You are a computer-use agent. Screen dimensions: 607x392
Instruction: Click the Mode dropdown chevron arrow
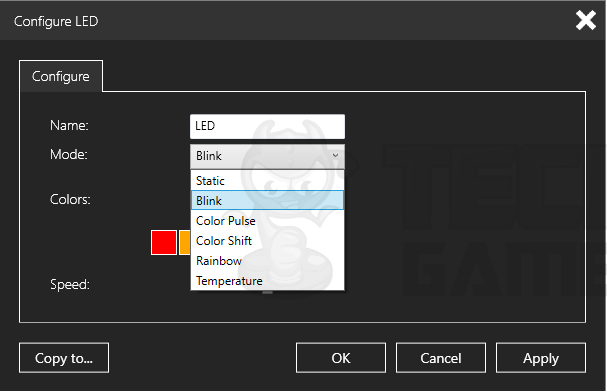[335, 156]
